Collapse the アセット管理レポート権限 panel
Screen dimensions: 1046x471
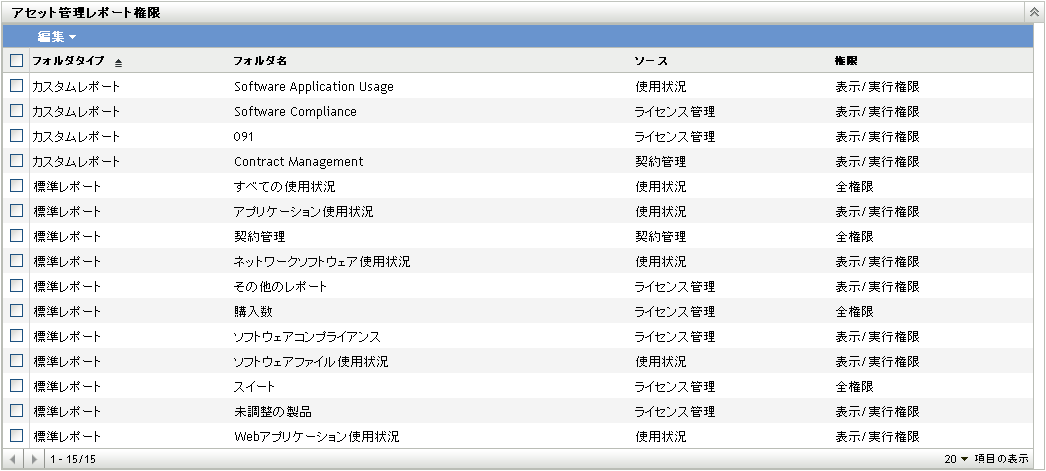(1033, 12)
